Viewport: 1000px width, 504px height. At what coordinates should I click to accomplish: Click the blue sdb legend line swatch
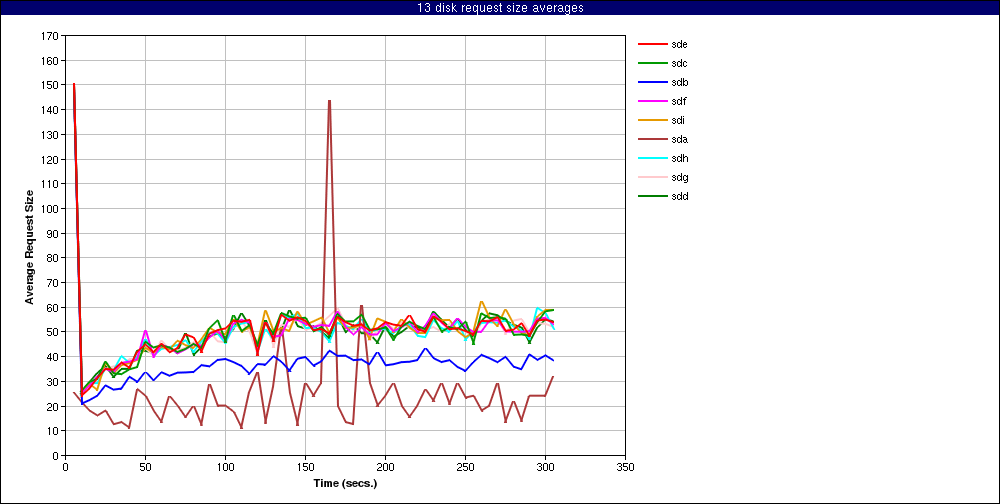[x=652, y=82]
